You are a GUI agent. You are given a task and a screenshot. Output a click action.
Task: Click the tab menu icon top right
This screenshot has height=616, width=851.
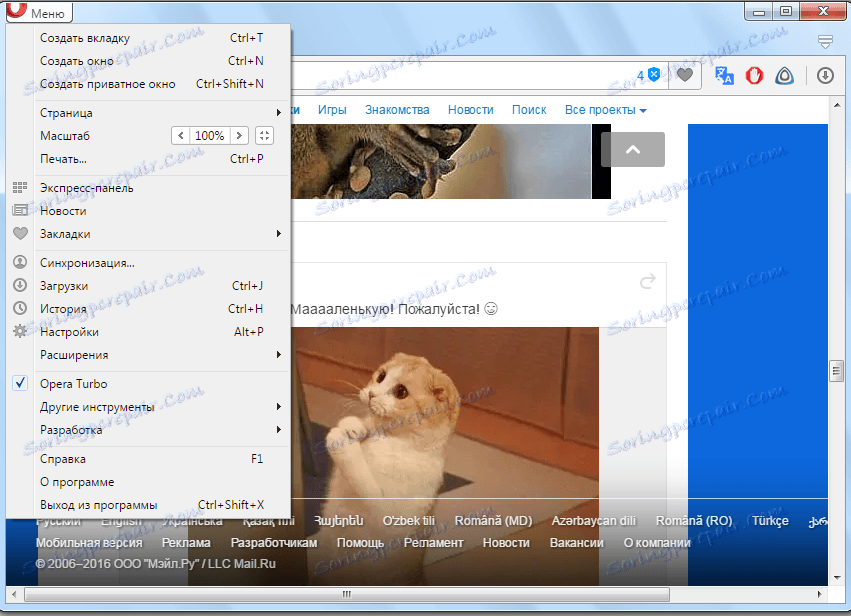tap(825, 41)
